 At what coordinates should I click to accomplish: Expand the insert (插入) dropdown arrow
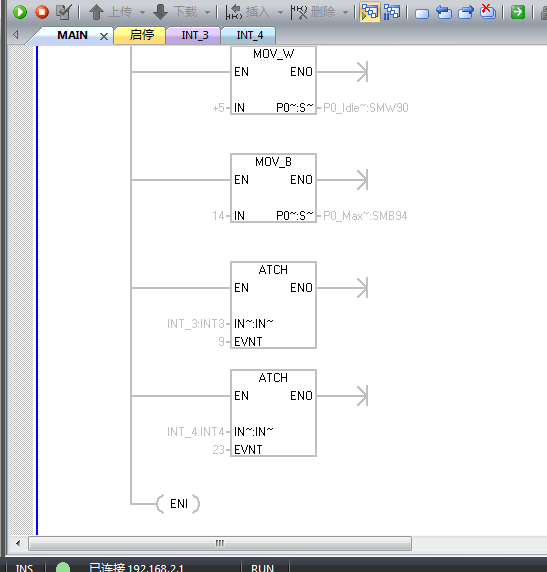(x=280, y=12)
